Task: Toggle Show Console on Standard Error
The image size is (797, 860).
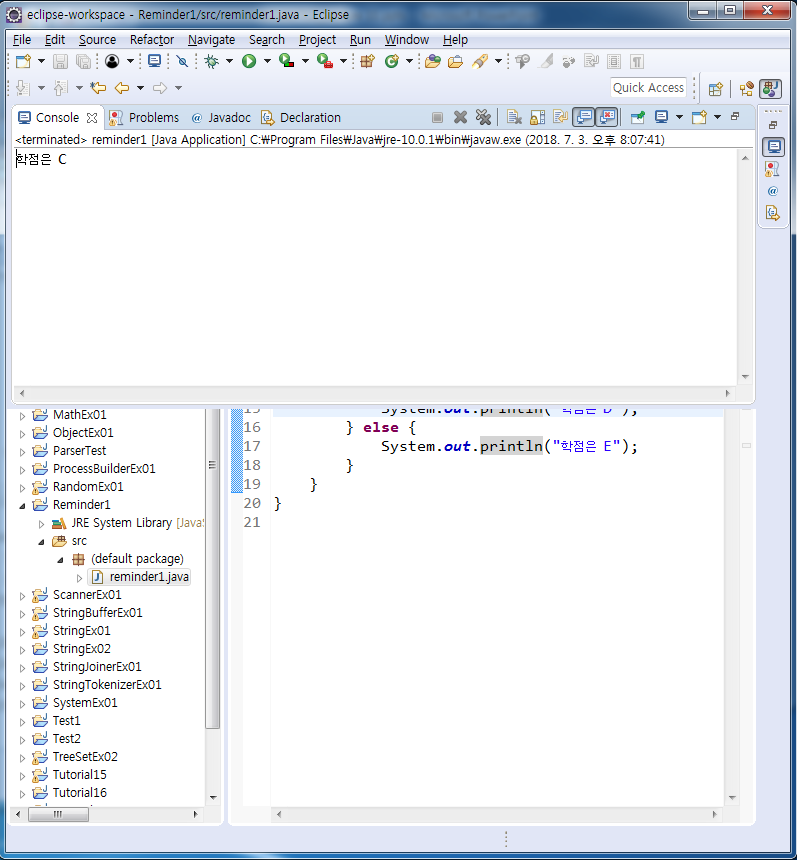Action: click(x=607, y=117)
